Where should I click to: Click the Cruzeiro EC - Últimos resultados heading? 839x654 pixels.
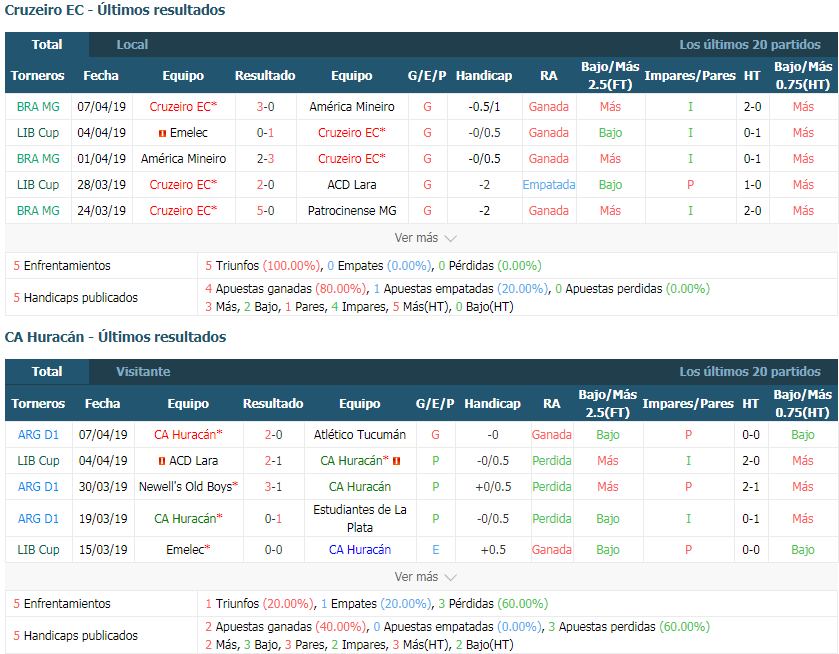pyautogui.click(x=115, y=10)
